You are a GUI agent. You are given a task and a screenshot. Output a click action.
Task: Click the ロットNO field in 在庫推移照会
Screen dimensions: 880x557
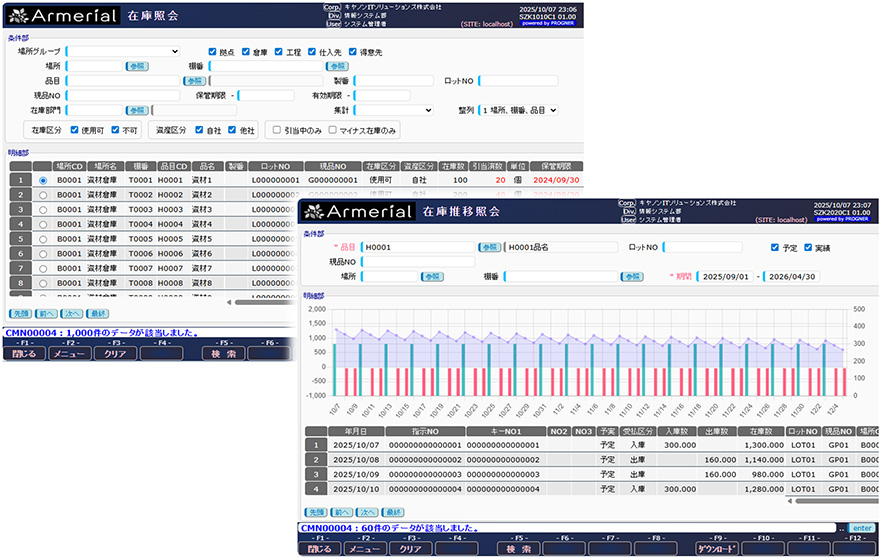(x=708, y=247)
